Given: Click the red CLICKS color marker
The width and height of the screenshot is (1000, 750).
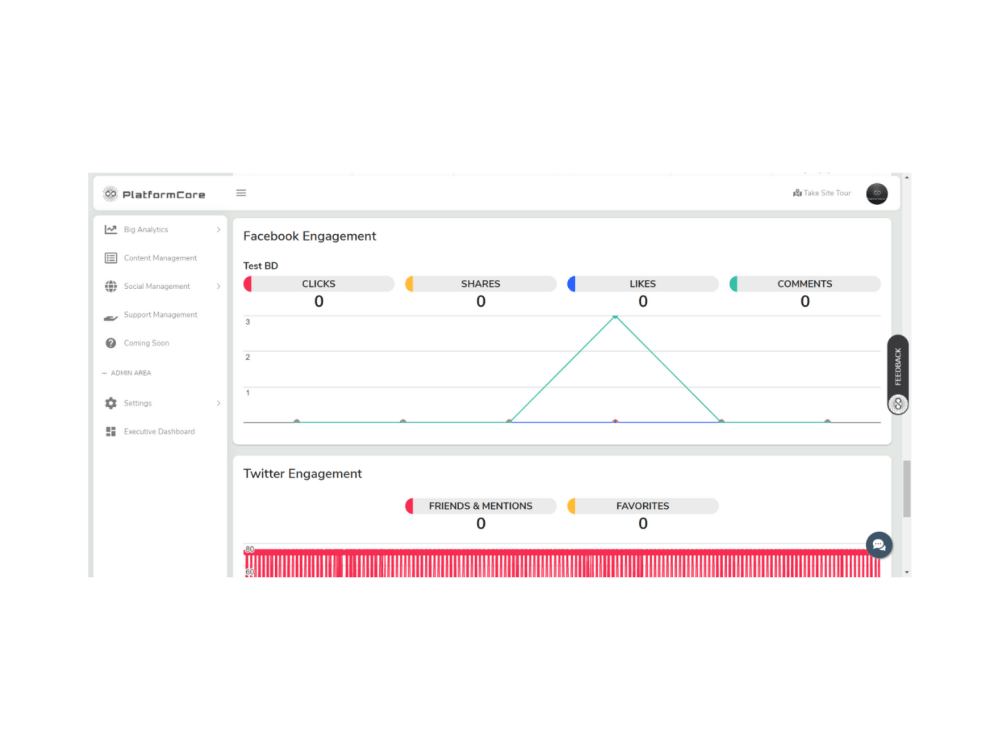Looking at the screenshot, I should (x=248, y=284).
